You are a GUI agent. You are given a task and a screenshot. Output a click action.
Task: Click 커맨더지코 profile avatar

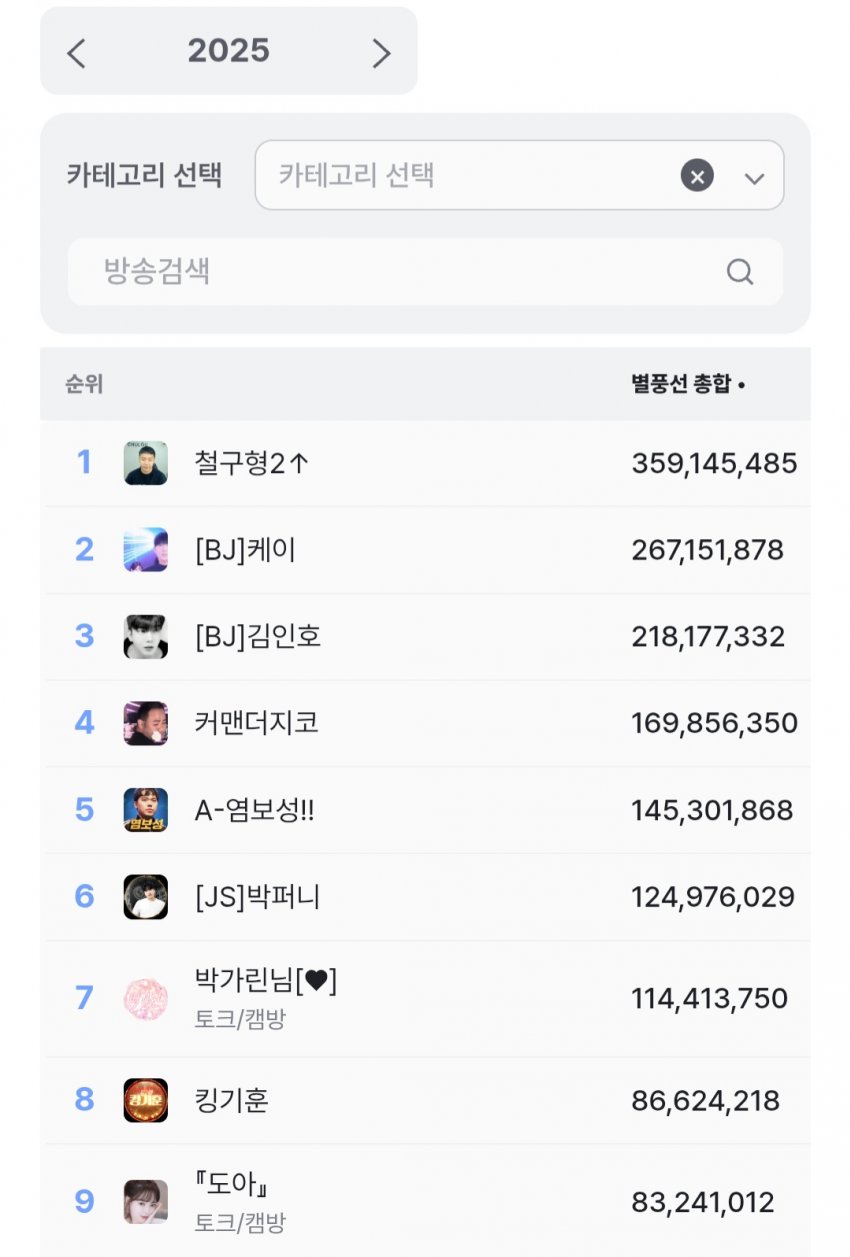click(x=146, y=723)
